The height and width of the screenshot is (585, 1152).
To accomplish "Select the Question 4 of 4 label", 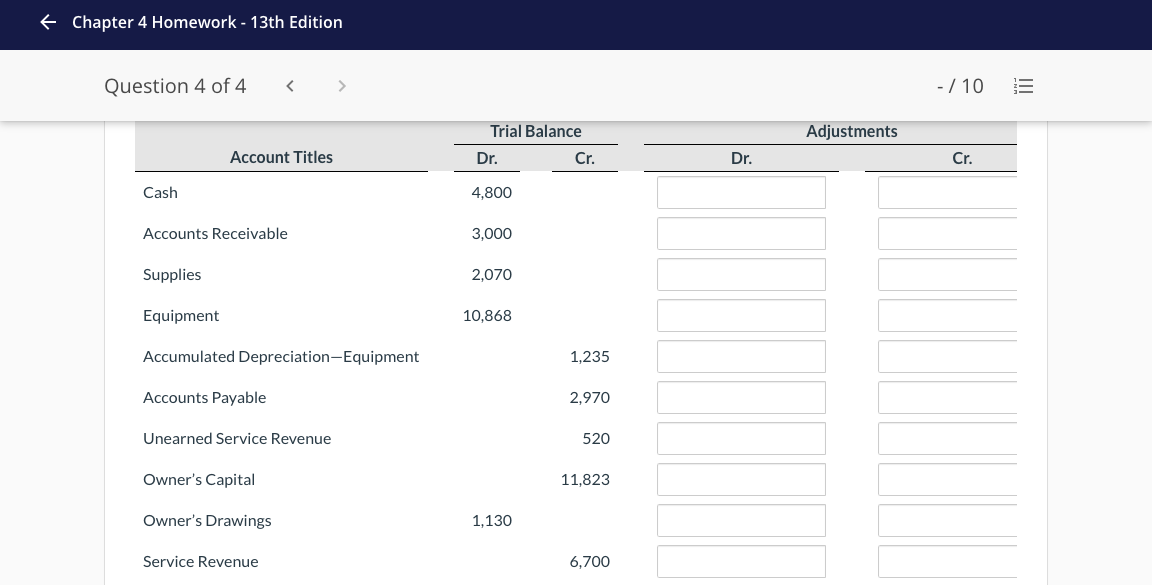I will [x=175, y=86].
